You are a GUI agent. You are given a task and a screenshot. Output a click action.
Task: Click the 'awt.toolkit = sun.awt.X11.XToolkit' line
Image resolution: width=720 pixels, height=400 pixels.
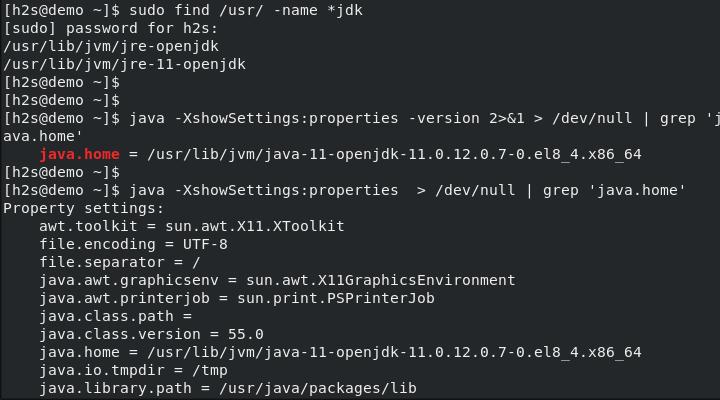click(x=191, y=226)
